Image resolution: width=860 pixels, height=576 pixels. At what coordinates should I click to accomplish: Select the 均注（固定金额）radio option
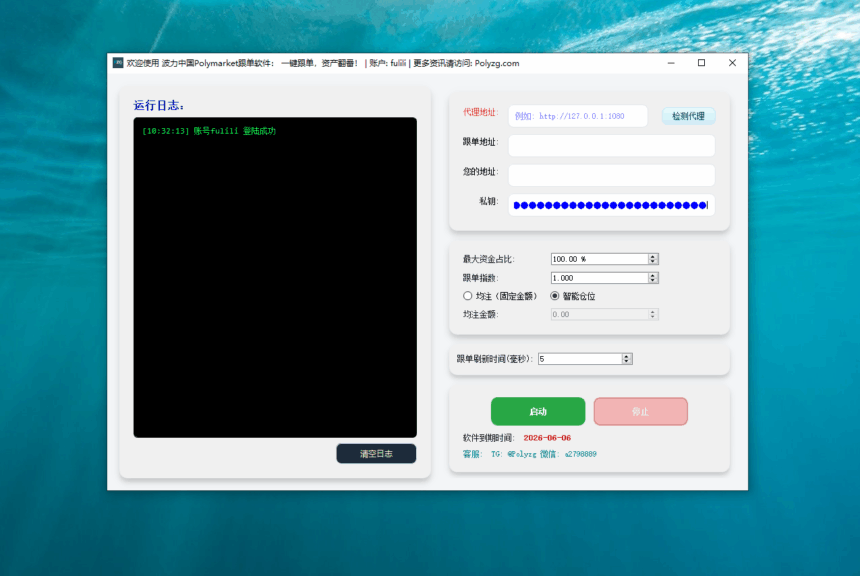pos(468,296)
